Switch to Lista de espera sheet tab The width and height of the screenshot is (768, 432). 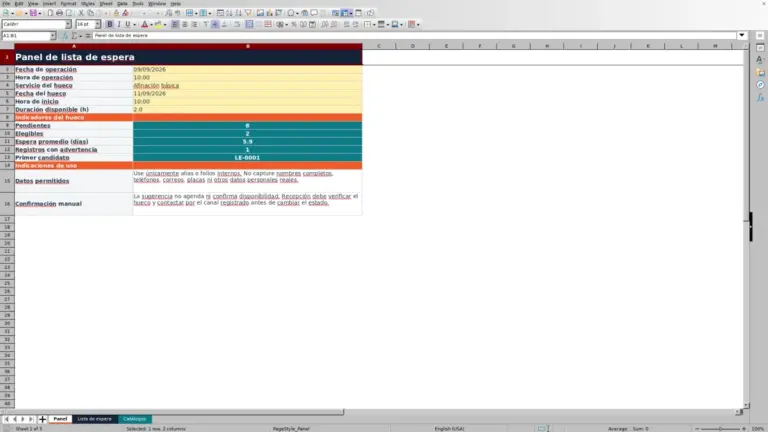(95, 419)
